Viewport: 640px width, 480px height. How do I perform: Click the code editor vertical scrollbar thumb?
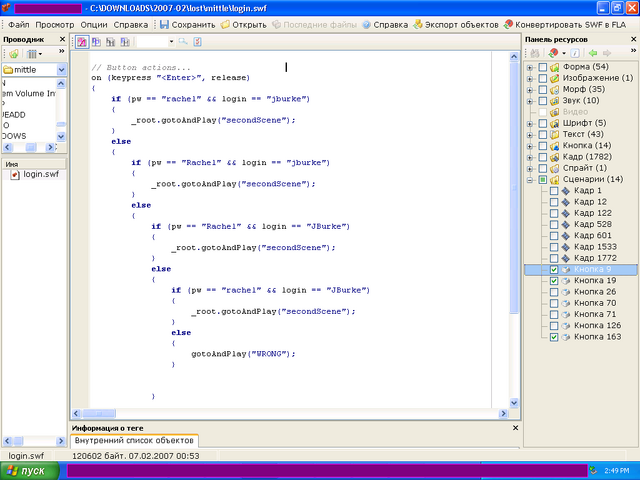[514, 188]
